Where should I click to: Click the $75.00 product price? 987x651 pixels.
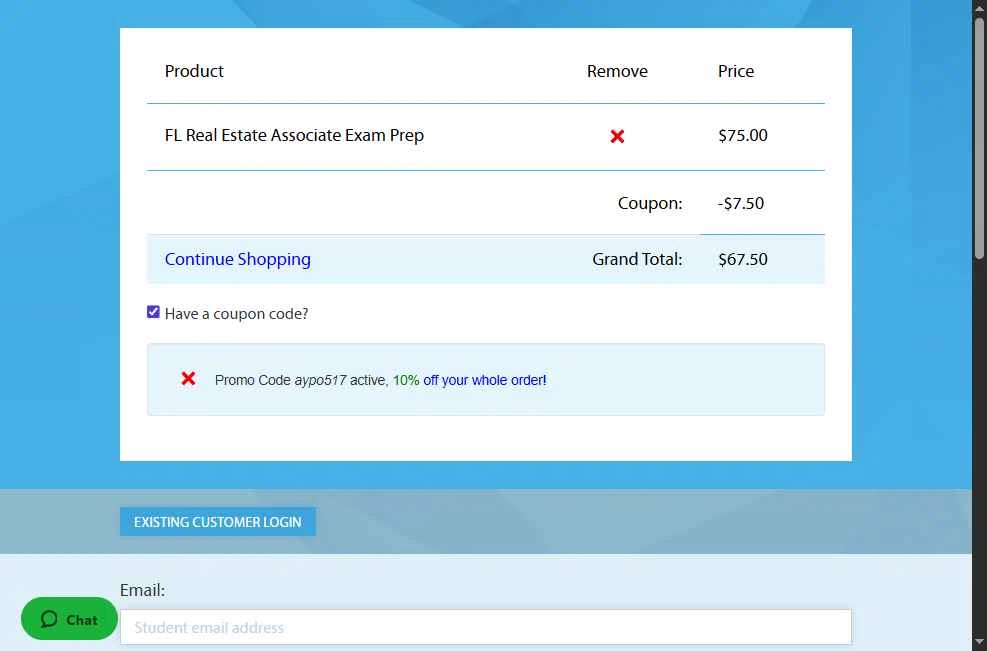(x=743, y=135)
